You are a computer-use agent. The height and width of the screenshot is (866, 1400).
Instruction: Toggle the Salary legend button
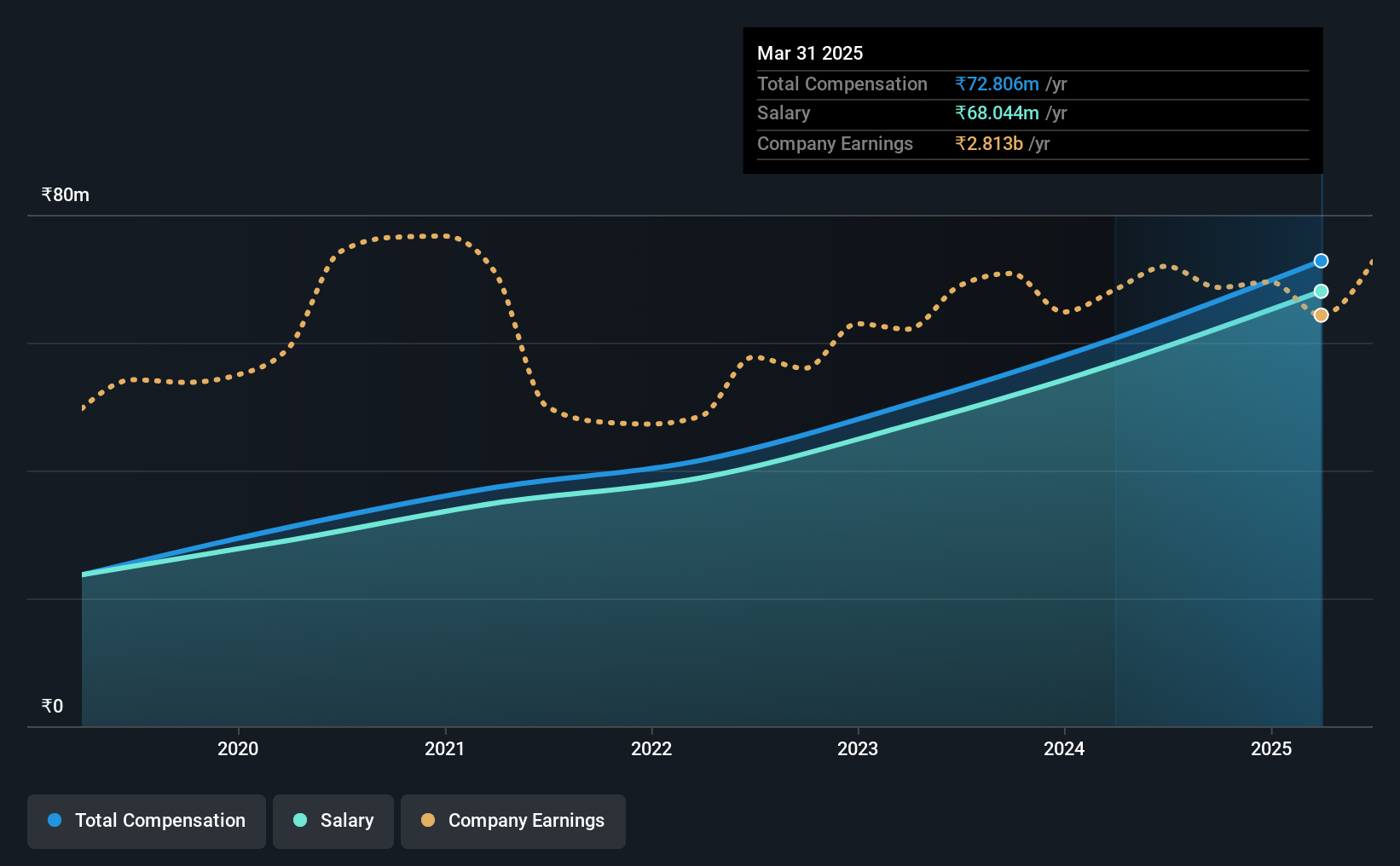click(333, 821)
